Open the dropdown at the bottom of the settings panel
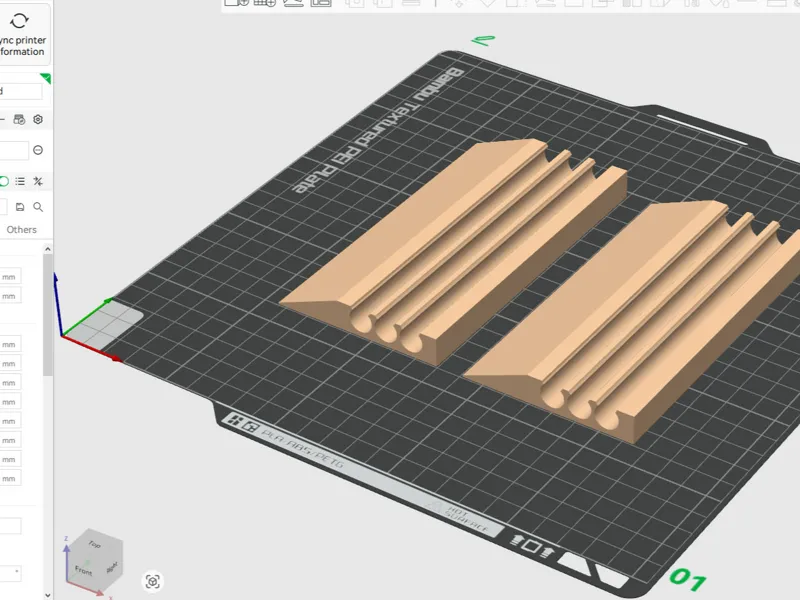This screenshot has height=600, width=800. 10,573
